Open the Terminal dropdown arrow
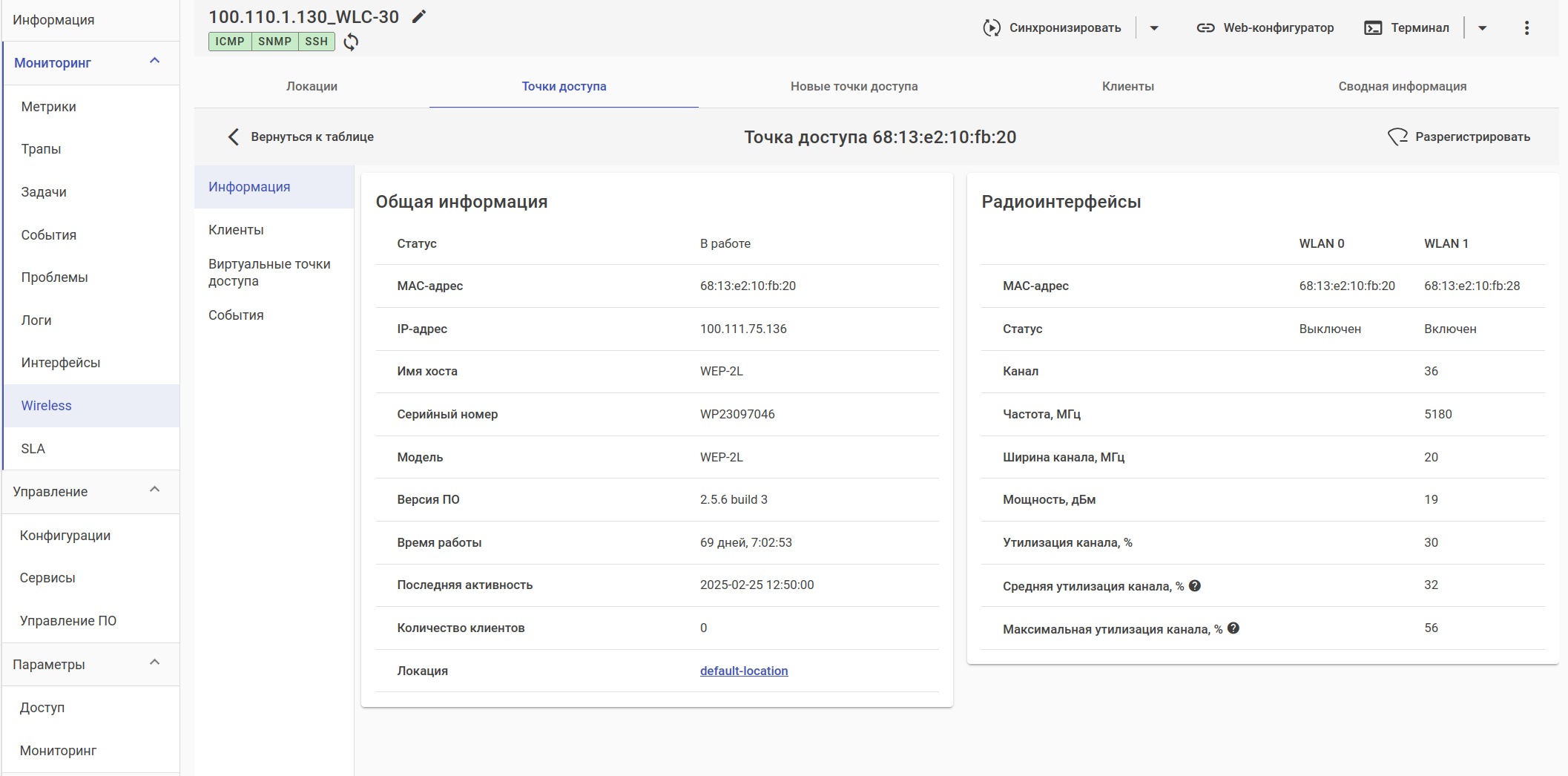 pyautogui.click(x=1482, y=28)
